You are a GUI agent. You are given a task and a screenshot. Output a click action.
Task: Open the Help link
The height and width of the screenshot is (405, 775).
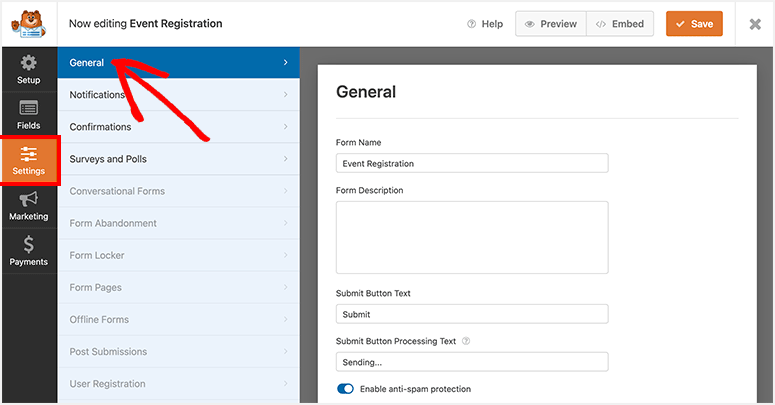click(x=485, y=24)
